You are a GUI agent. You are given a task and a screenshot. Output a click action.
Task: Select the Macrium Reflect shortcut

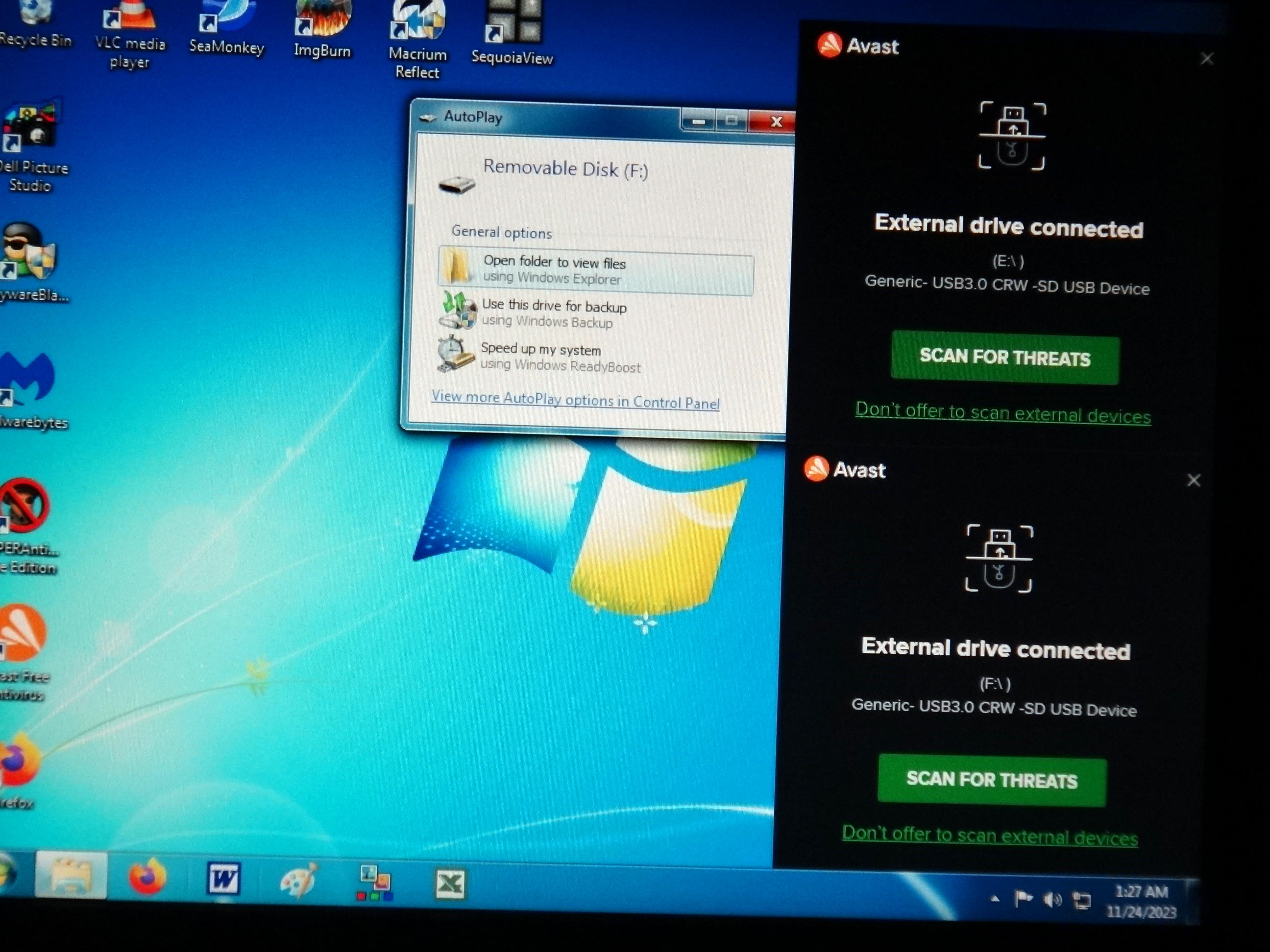pos(417,39)
